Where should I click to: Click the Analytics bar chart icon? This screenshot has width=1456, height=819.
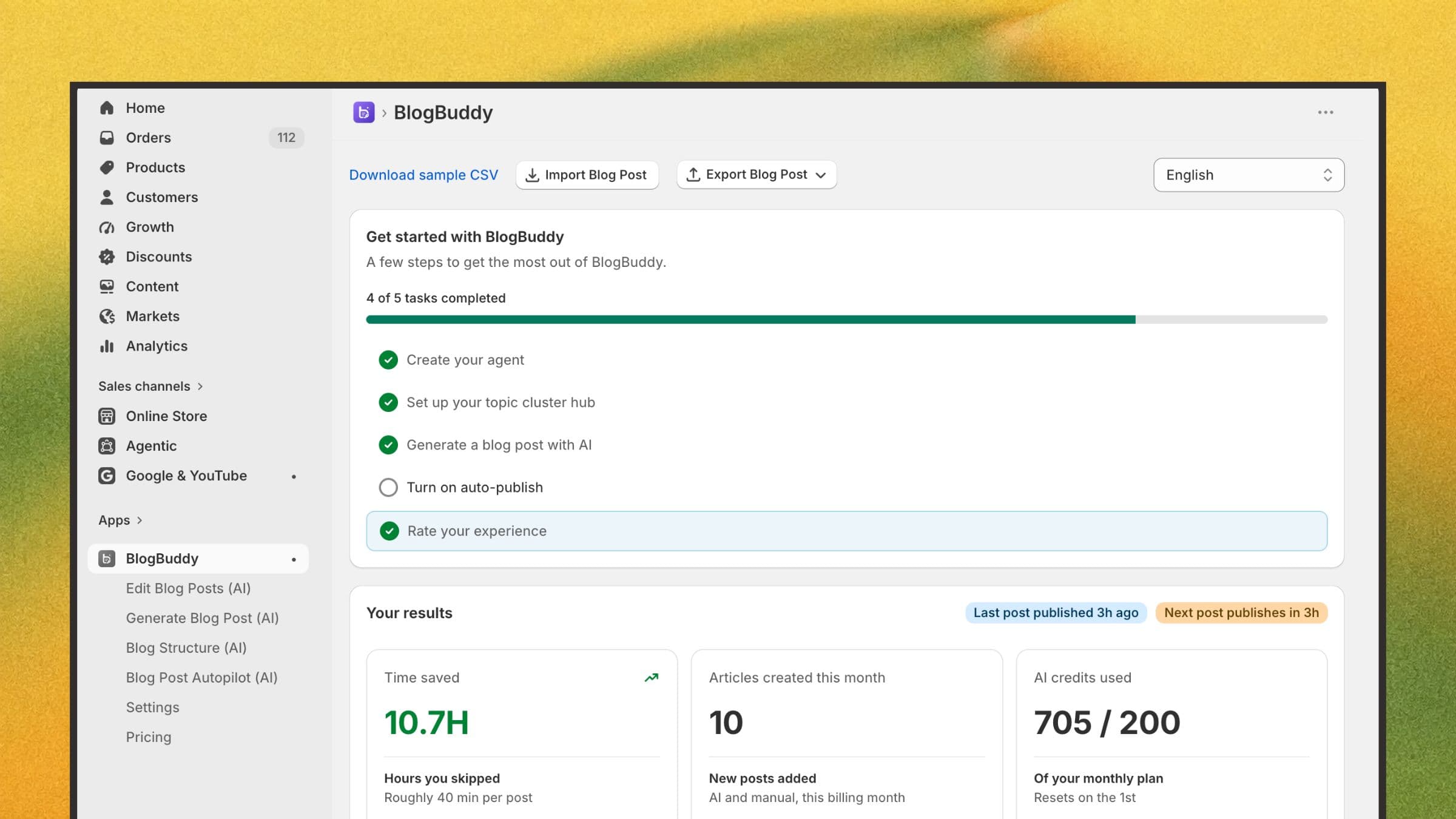pos(107,346)
